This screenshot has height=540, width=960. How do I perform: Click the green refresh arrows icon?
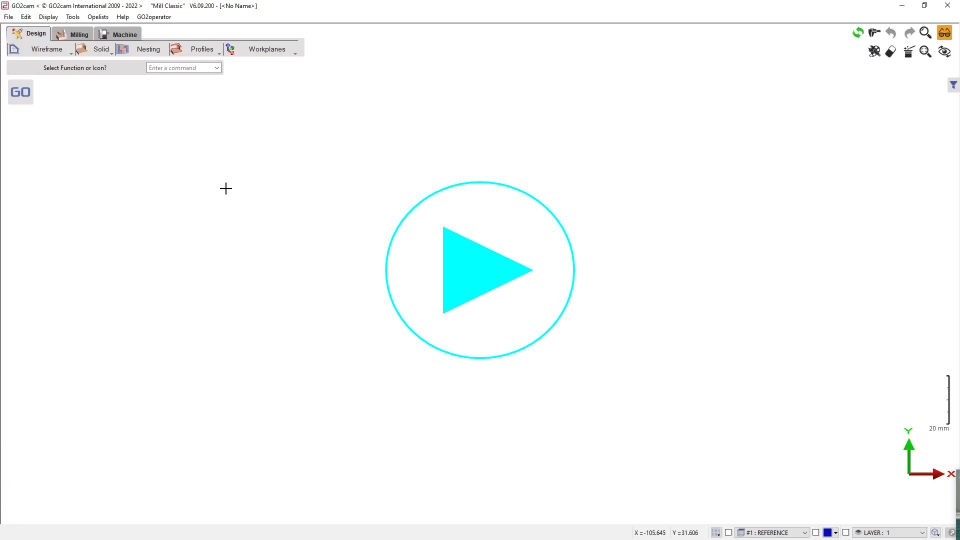[858, 33]
